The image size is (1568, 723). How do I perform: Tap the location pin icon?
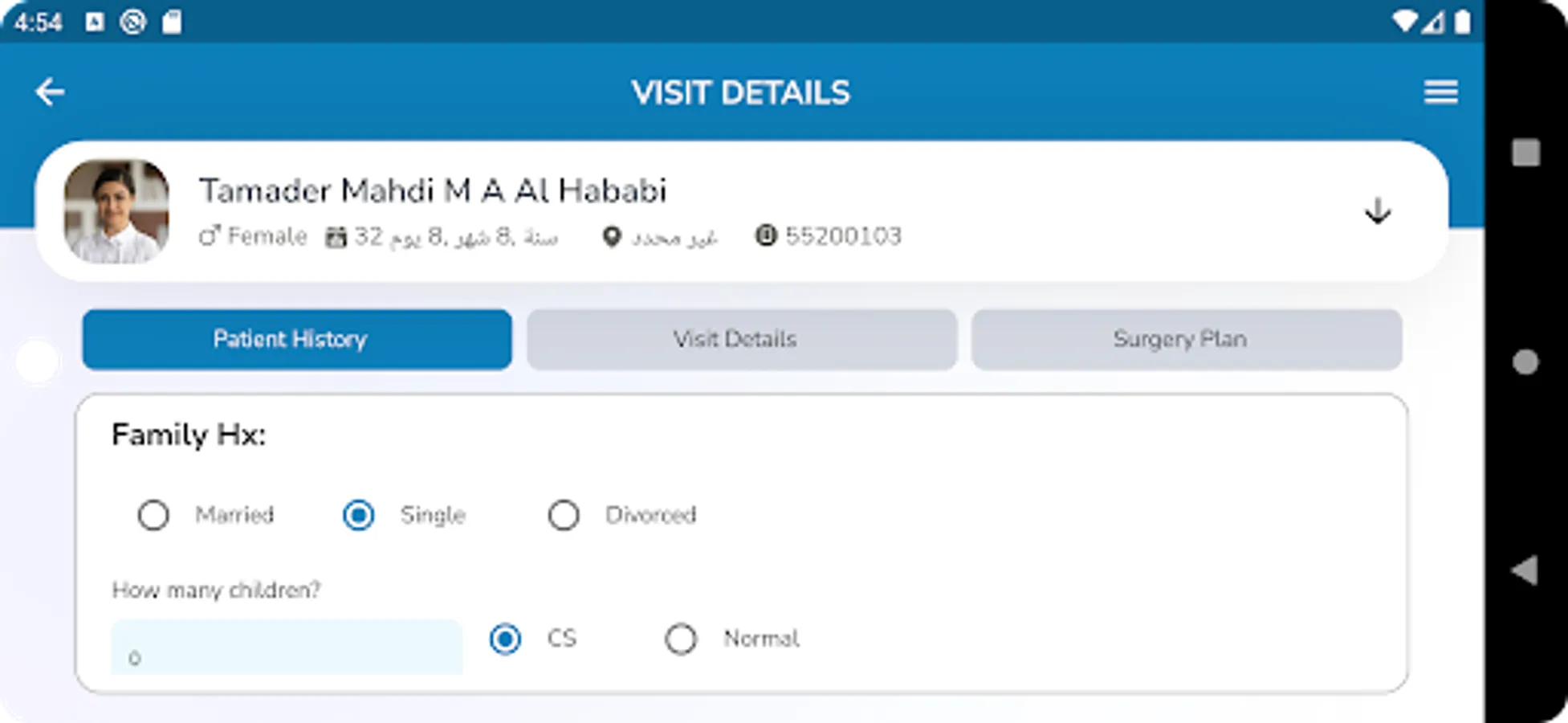612,237
